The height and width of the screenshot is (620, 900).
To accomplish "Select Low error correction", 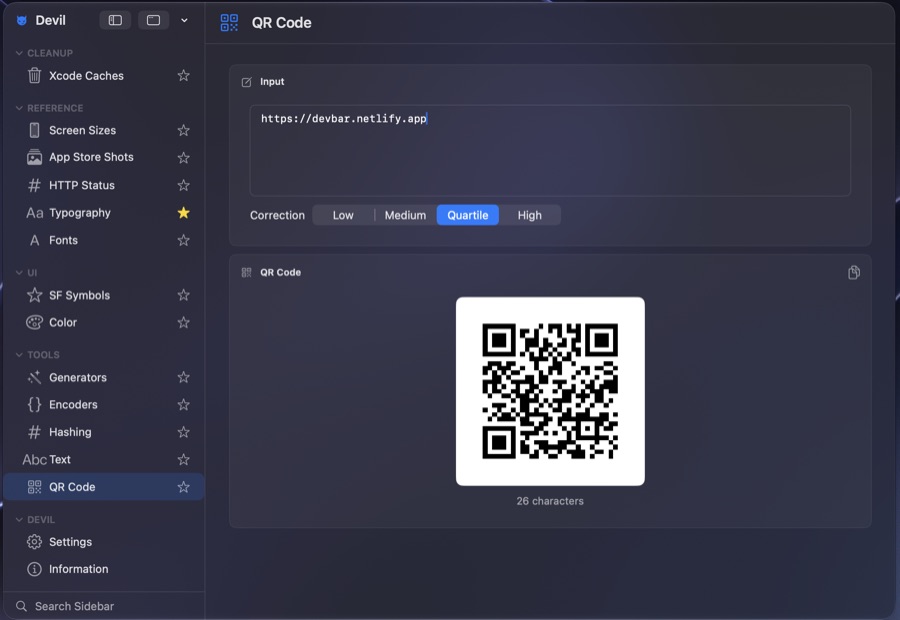I will (x=343, y=215).
